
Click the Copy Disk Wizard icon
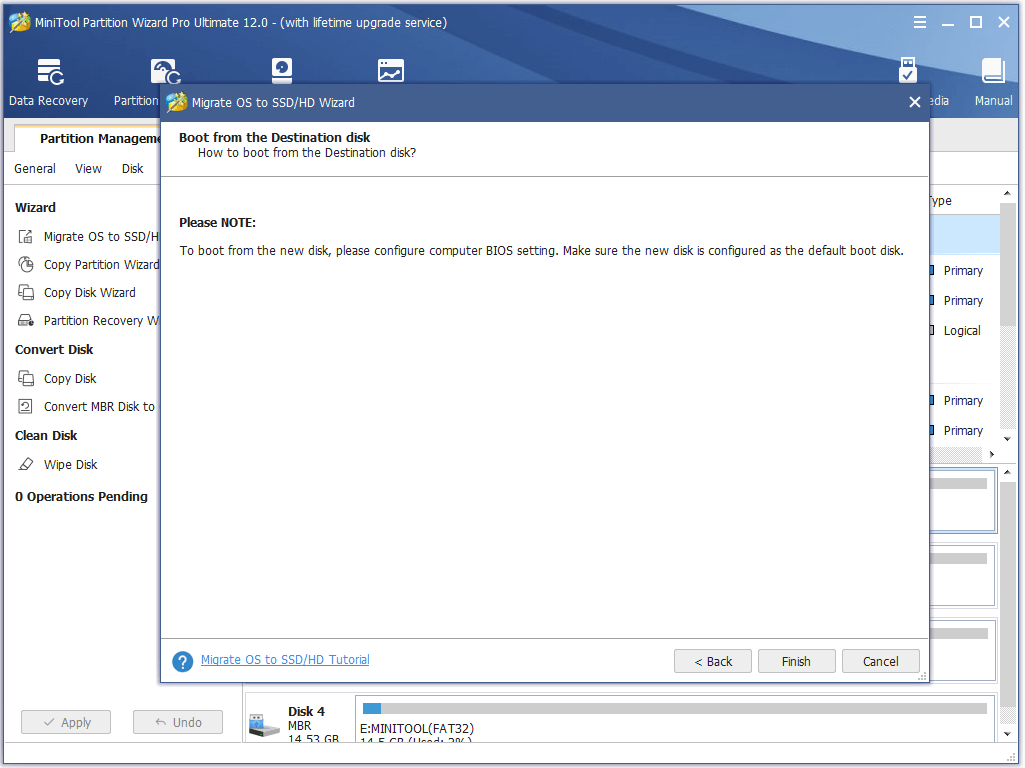click(x=25, y=292)
